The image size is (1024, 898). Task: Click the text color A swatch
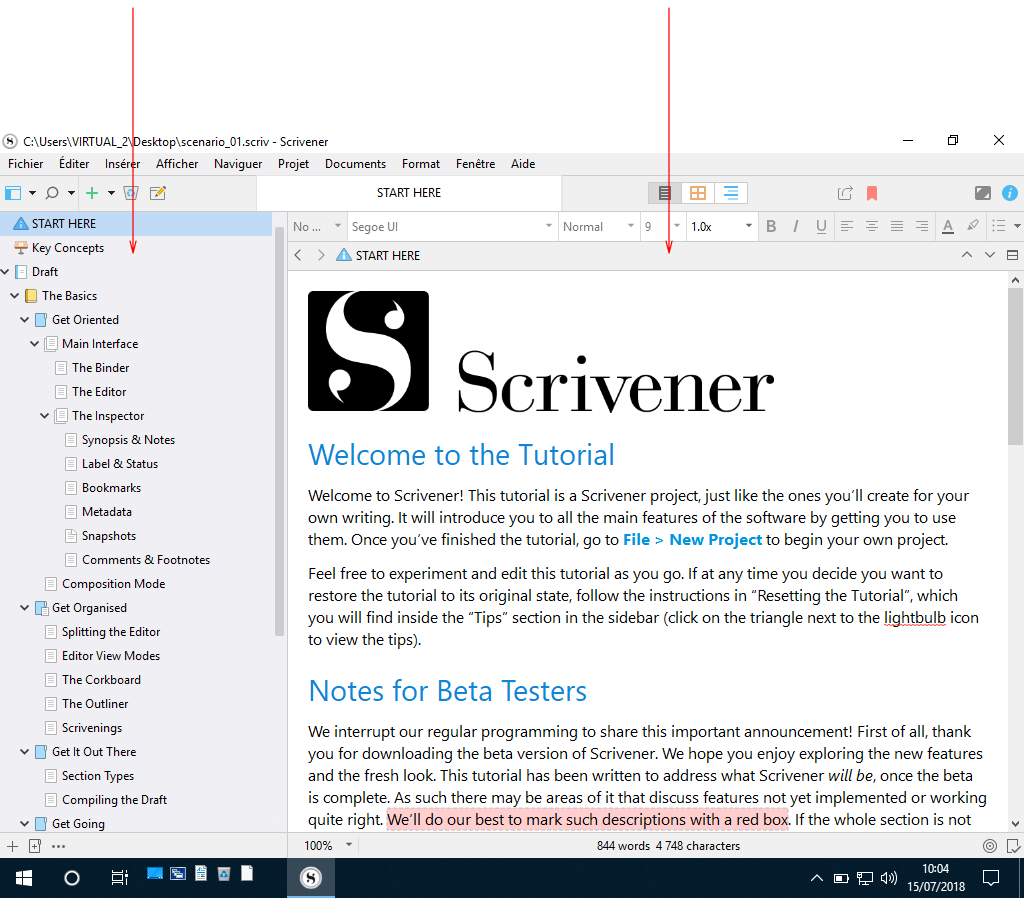[x=948, y=226]
